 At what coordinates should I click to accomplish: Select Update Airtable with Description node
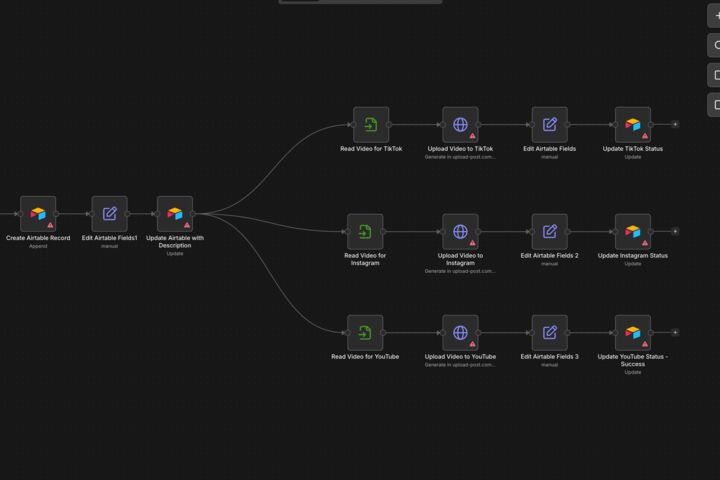(x=174, y=214)
